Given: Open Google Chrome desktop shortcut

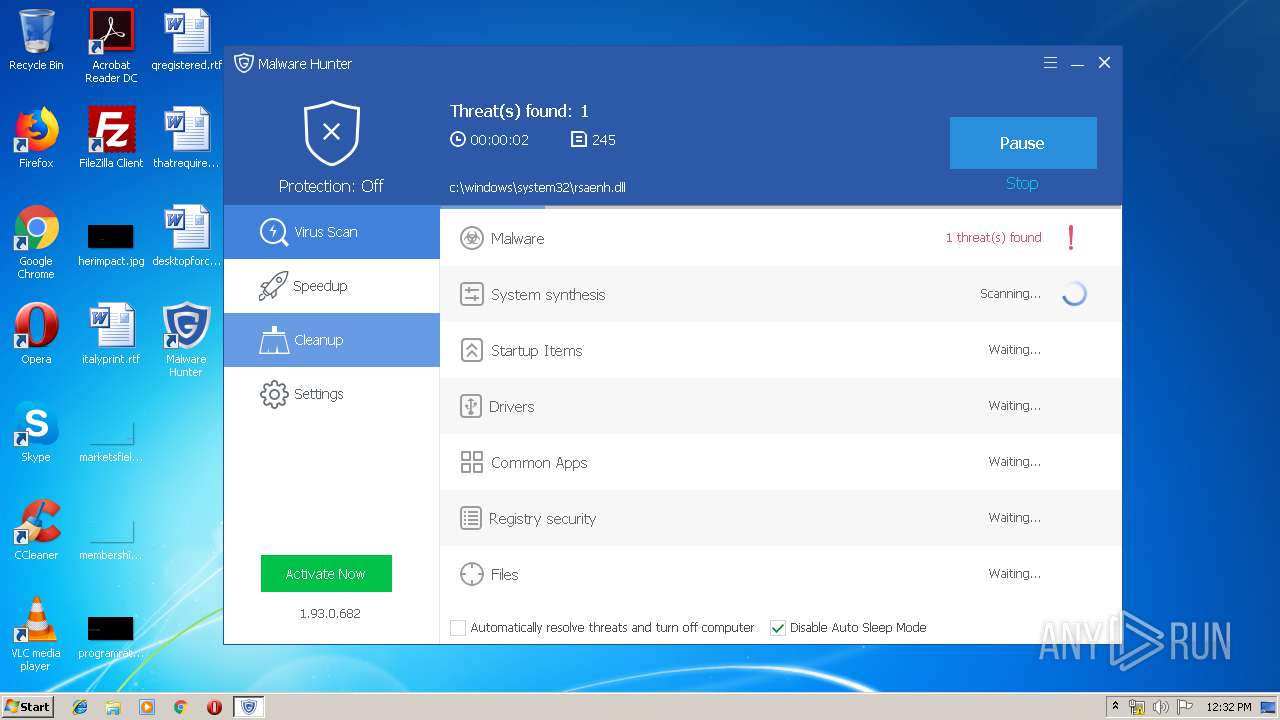Looking at the screenshot, I should pyautogui.click(x=36, y=242).
